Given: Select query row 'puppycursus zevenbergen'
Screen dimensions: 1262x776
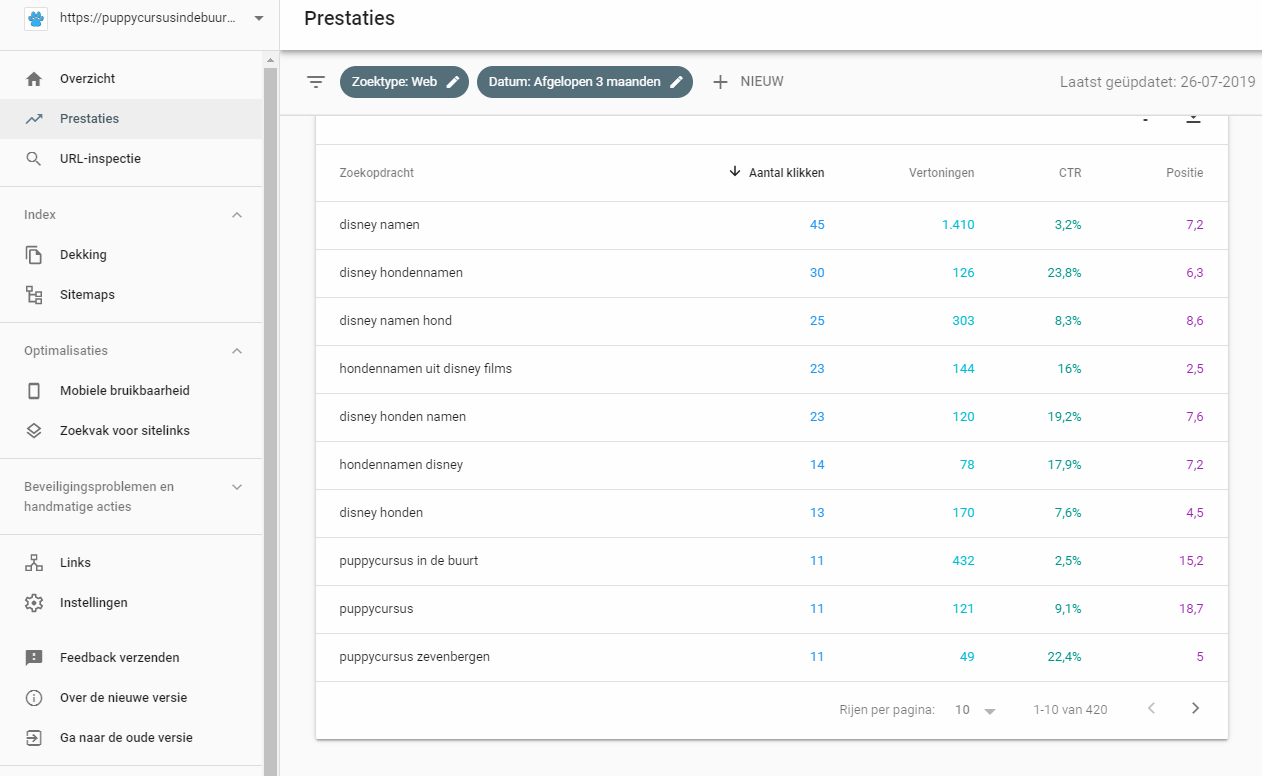Looking at the screenshot, I should [772, 657].
